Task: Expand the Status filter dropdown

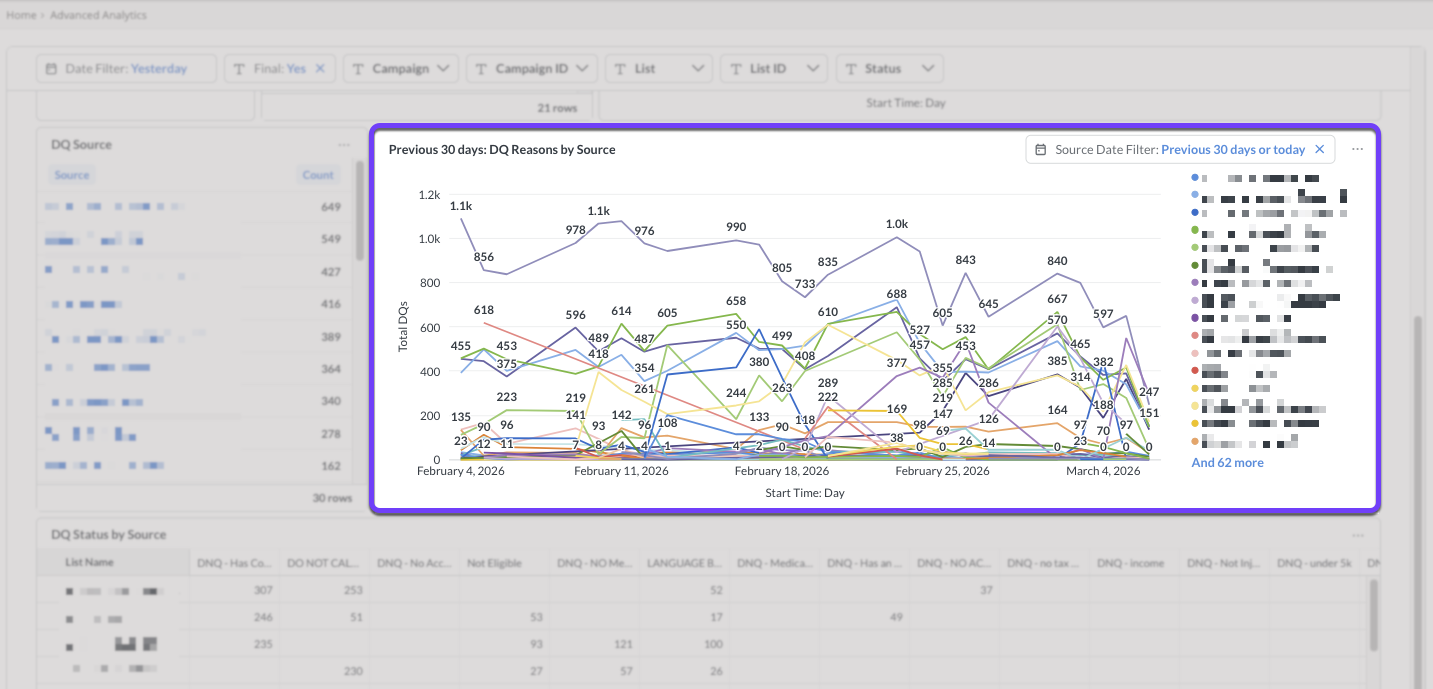Action: [x=928, y=69]
